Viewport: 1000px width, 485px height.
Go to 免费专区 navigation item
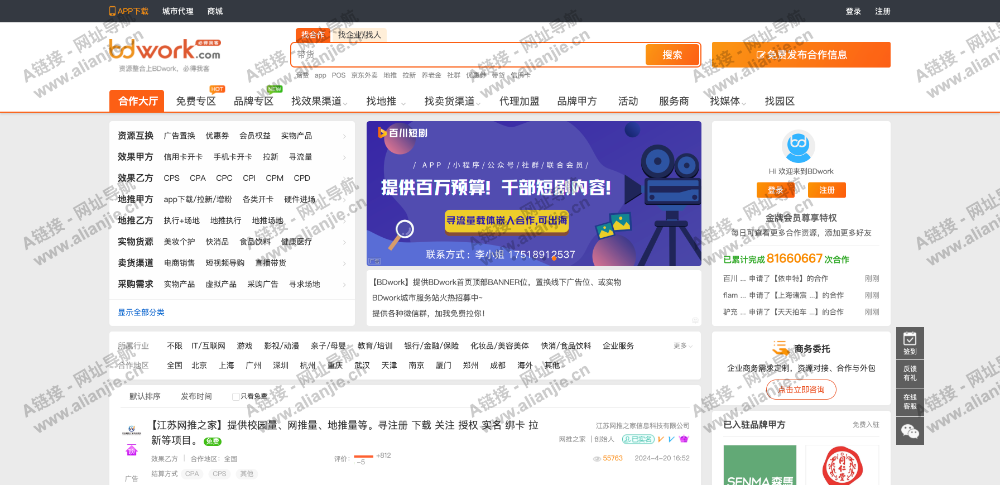(x=196, y=101)
